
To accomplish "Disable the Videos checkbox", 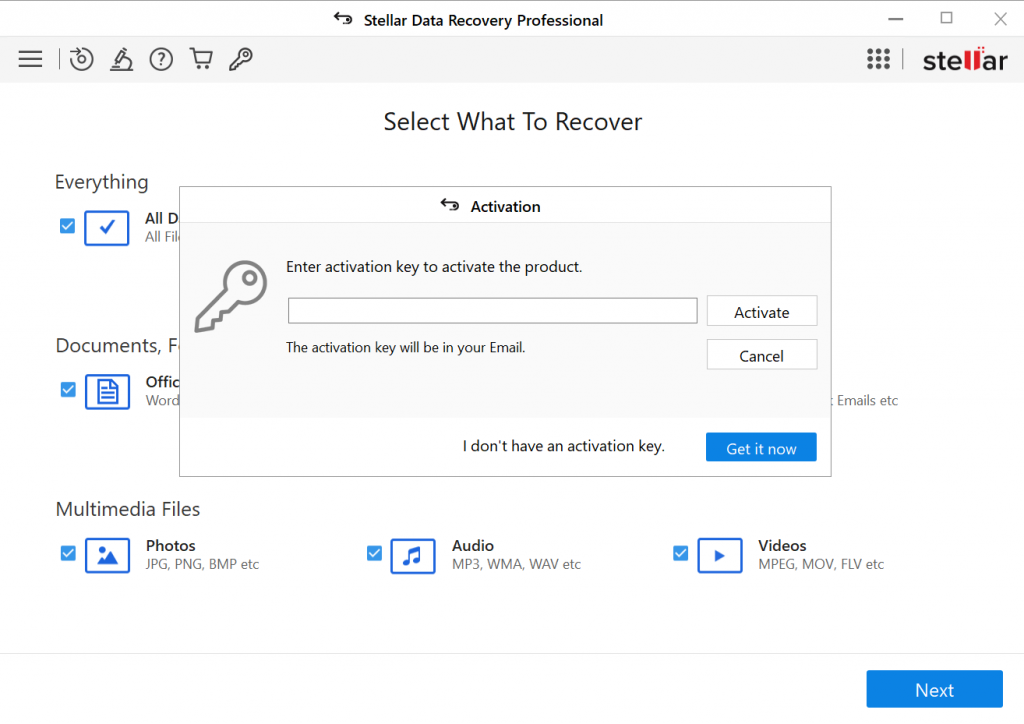I will pos(680,553).
